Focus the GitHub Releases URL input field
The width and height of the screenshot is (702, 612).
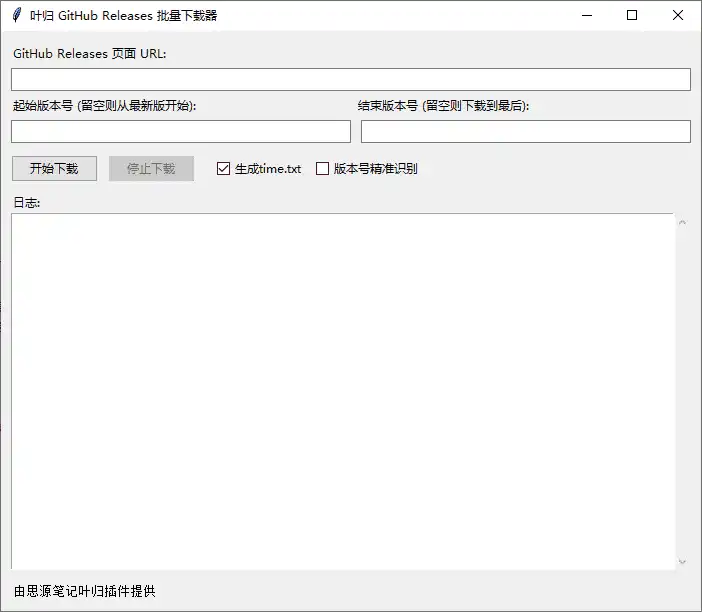click(x=351, y=80)
